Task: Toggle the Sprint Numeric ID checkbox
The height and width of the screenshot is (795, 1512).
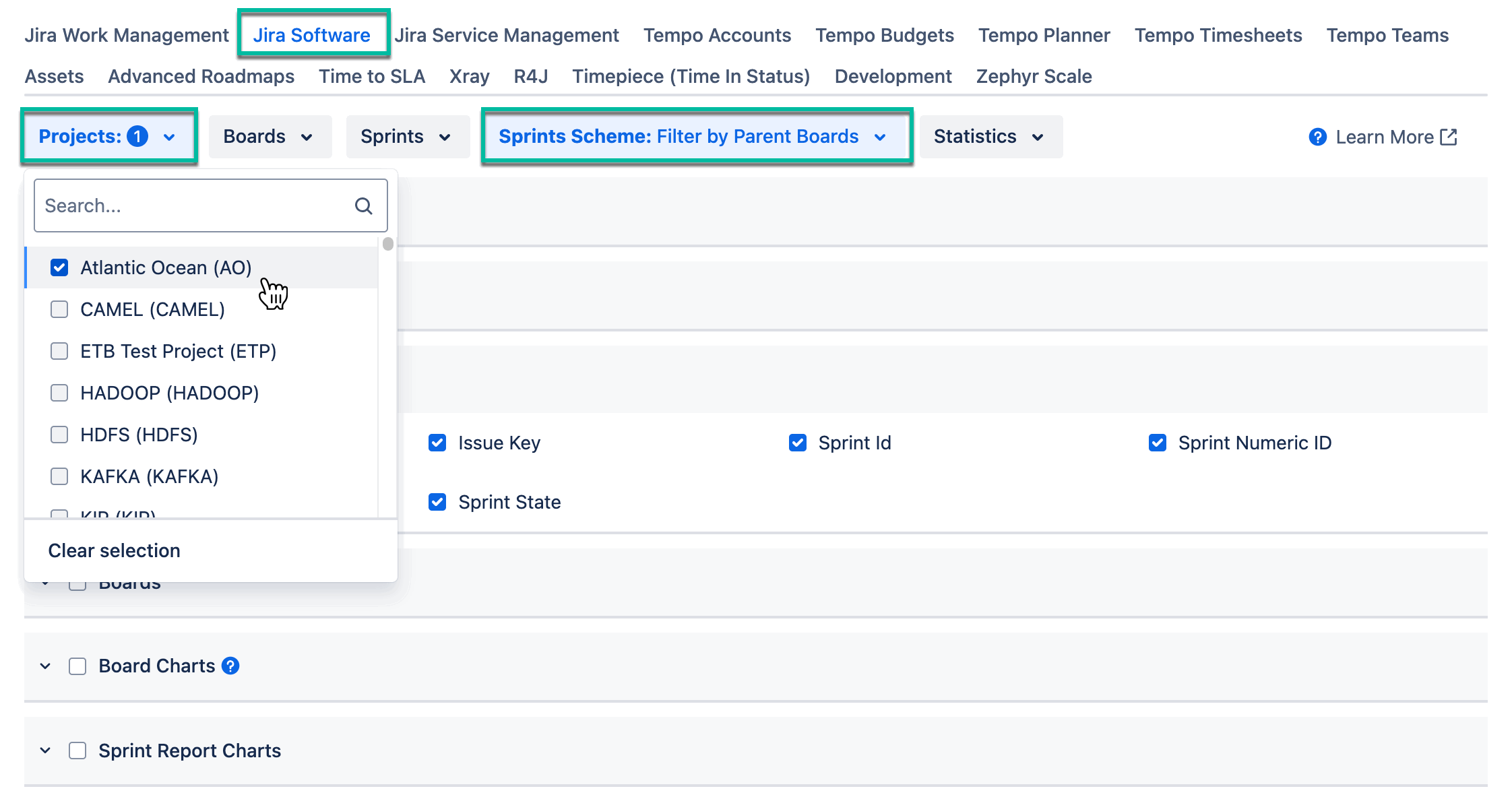Action: (1158, 443)
